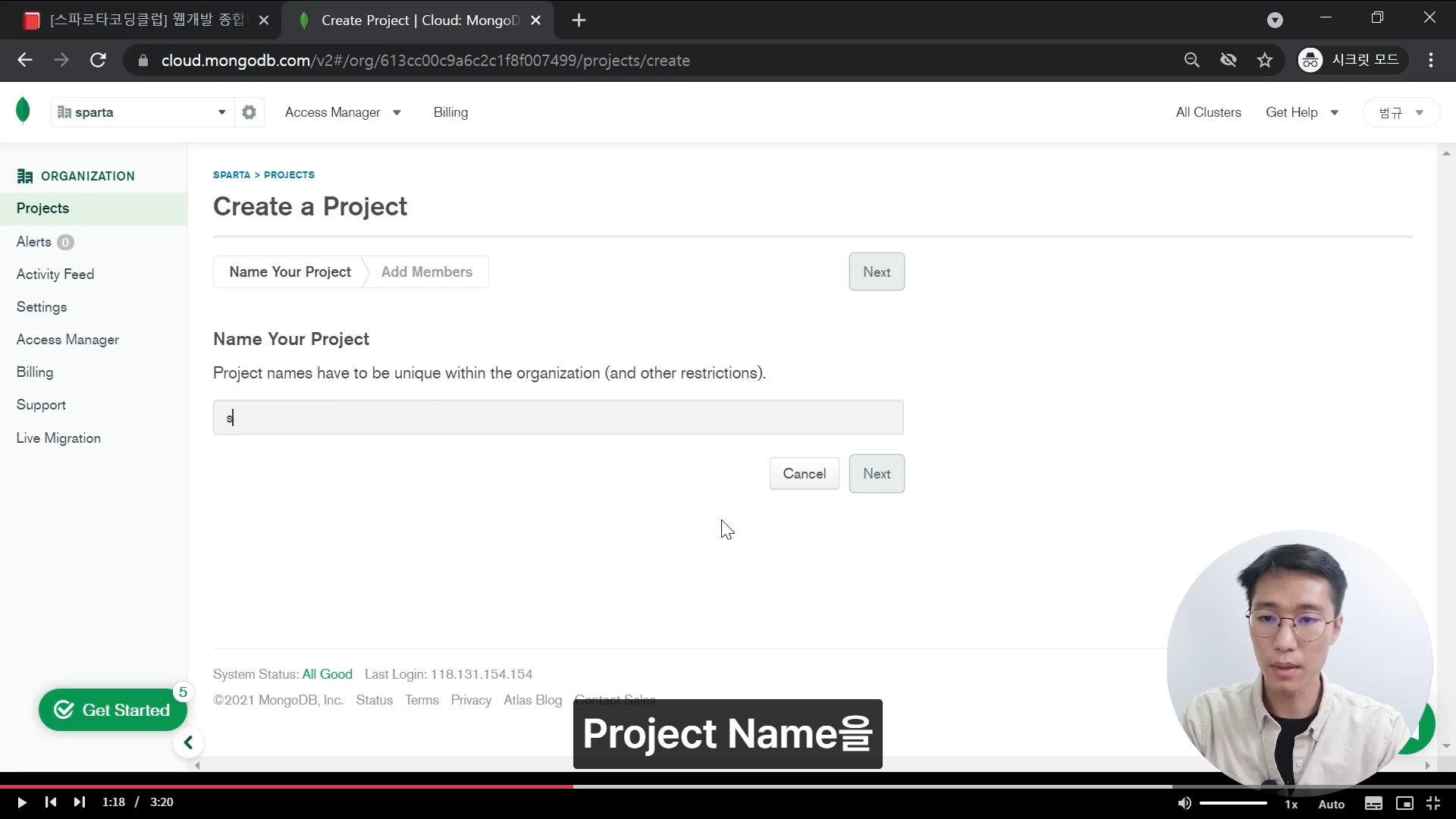Open the Get Started checklist button

(113, 710)
